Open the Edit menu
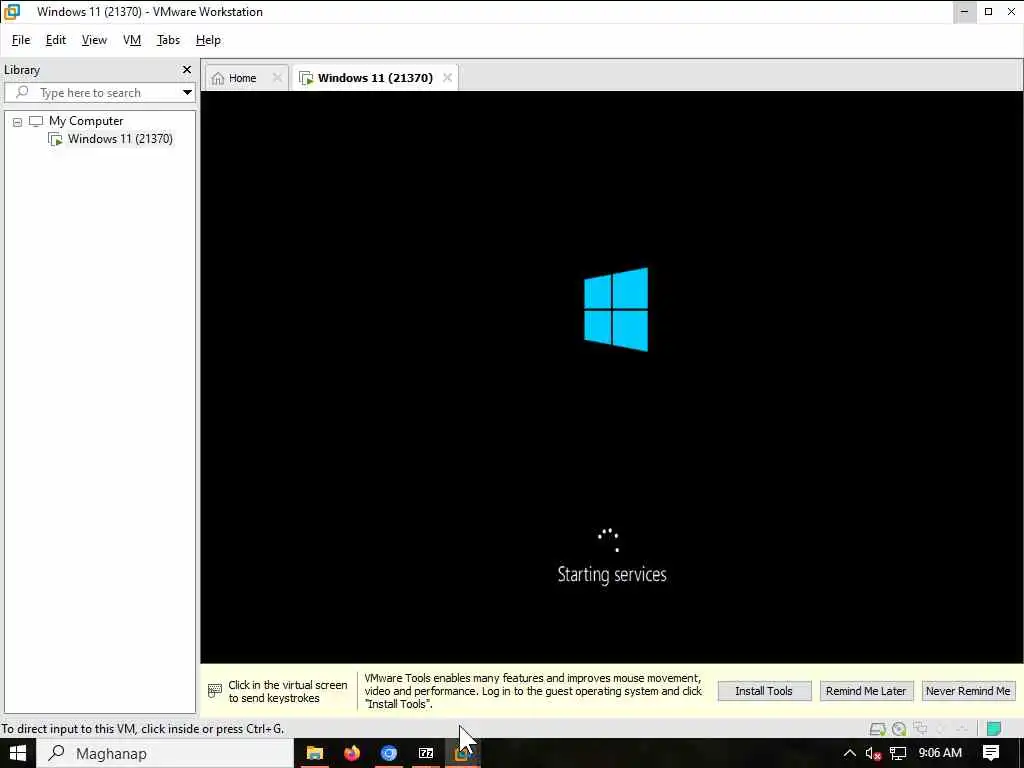Image resolution: width=1024 pixels, height=768 pixels. tap(56, 40)
